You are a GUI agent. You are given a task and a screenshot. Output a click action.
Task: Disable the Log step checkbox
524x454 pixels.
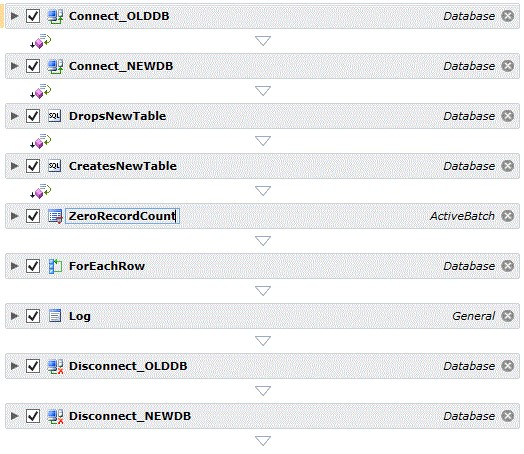pos(33,316)
